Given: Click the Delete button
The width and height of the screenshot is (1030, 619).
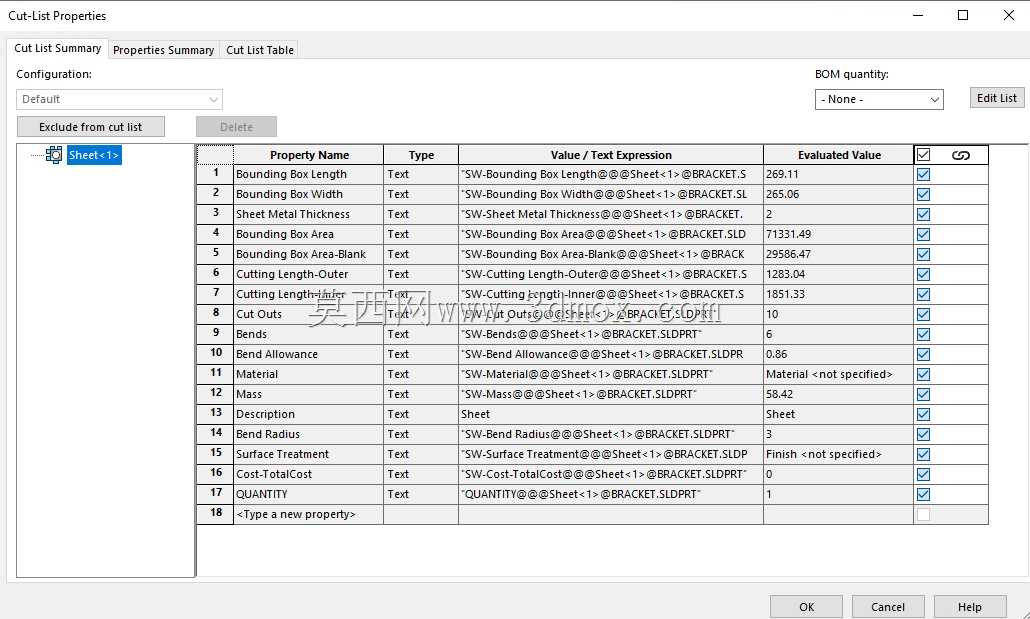Looking at the screenshot, I should pyautogui.click(x=236, y=127).
